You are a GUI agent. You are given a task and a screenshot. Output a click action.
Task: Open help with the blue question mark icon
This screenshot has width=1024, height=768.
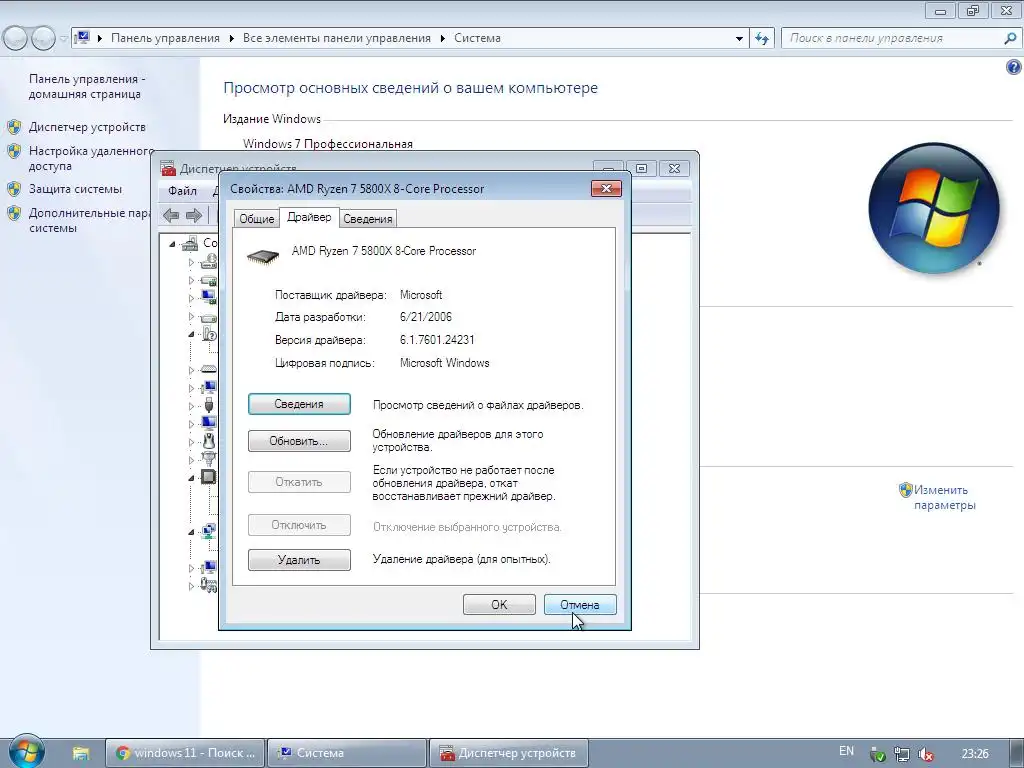point(1014,67)
